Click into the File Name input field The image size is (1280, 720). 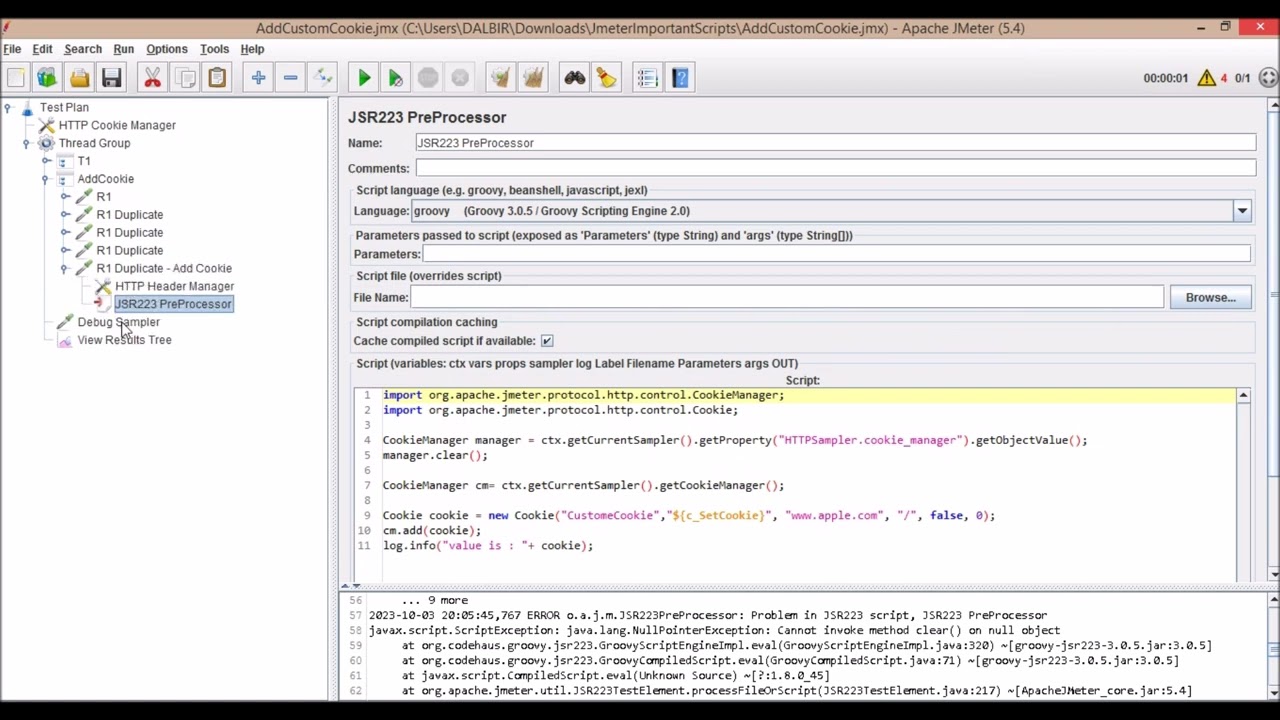click(786, 297)
